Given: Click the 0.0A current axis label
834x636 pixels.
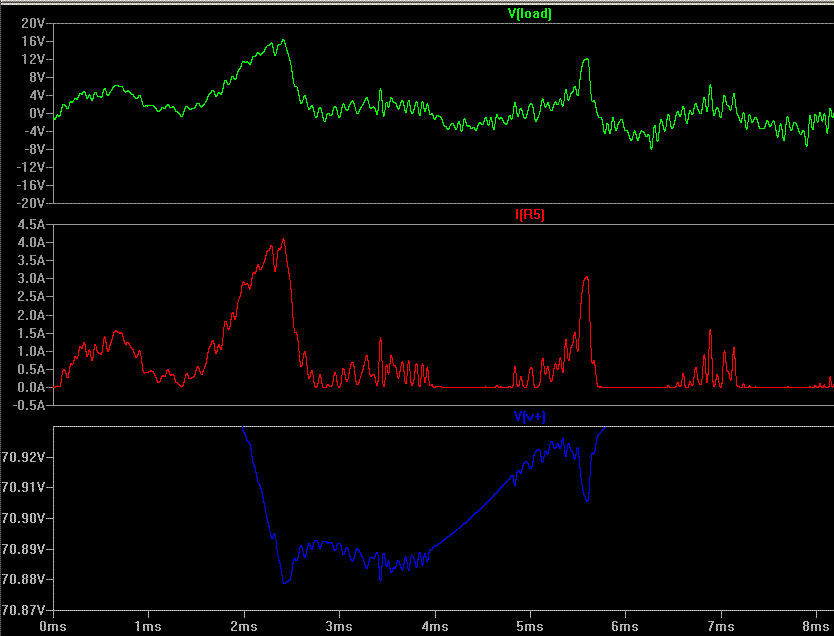Looking at the screenshot, I should click(31, 388).
